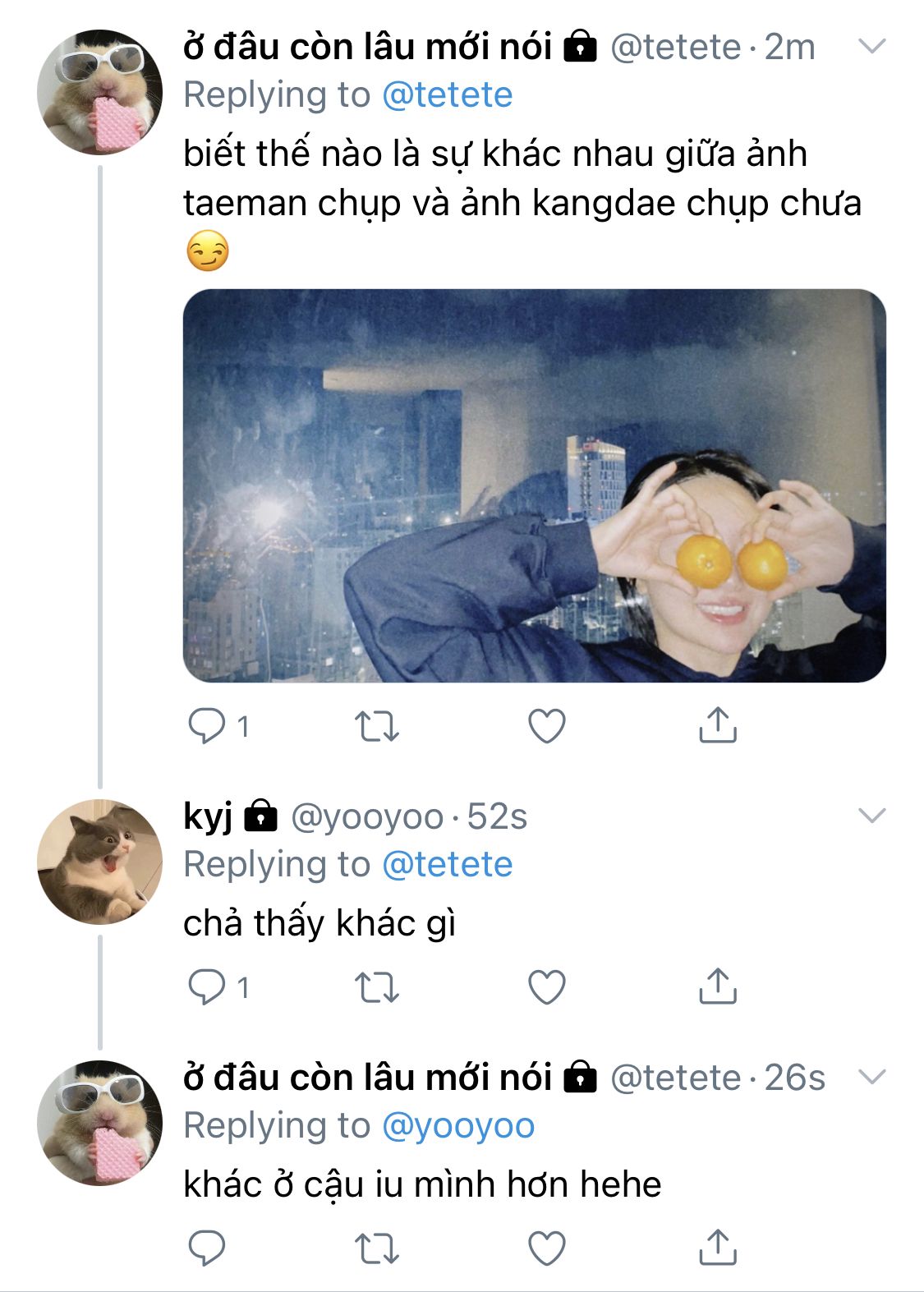Screen dimensions: 924x1292
Task: Open the chevron menu on the last tweet
Action: click(x=871, y=1077)
